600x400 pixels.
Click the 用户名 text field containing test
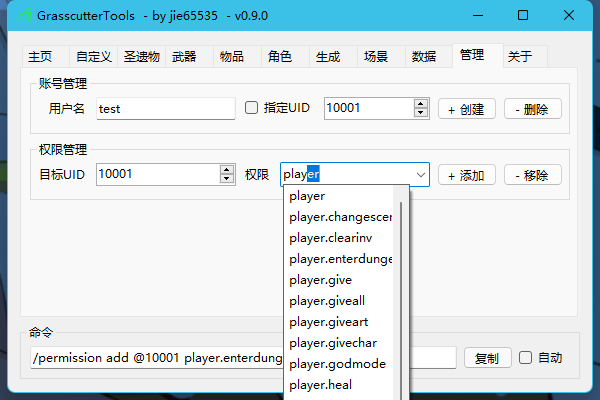click(x=165, y=108)
